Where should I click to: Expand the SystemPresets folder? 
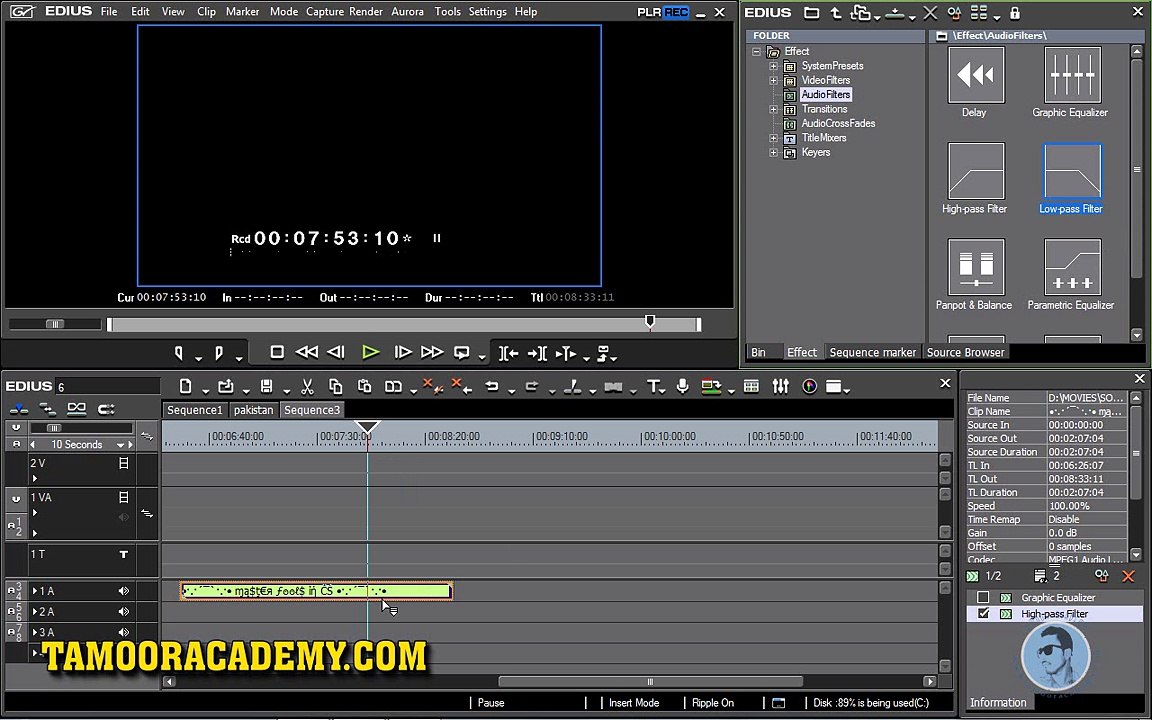tap(774, 66)
